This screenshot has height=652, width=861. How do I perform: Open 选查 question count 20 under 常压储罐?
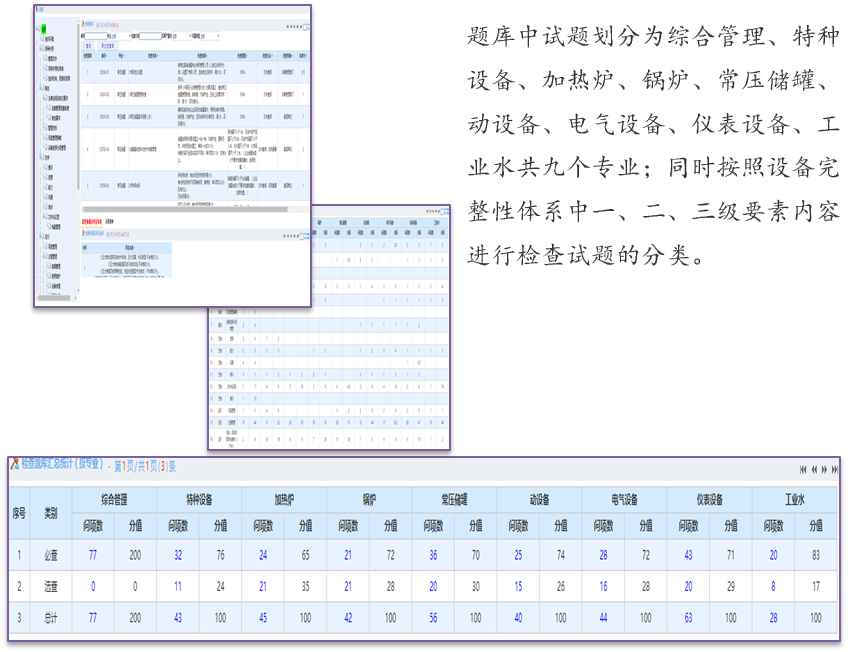pyautogui.click(x=433, y=587)
